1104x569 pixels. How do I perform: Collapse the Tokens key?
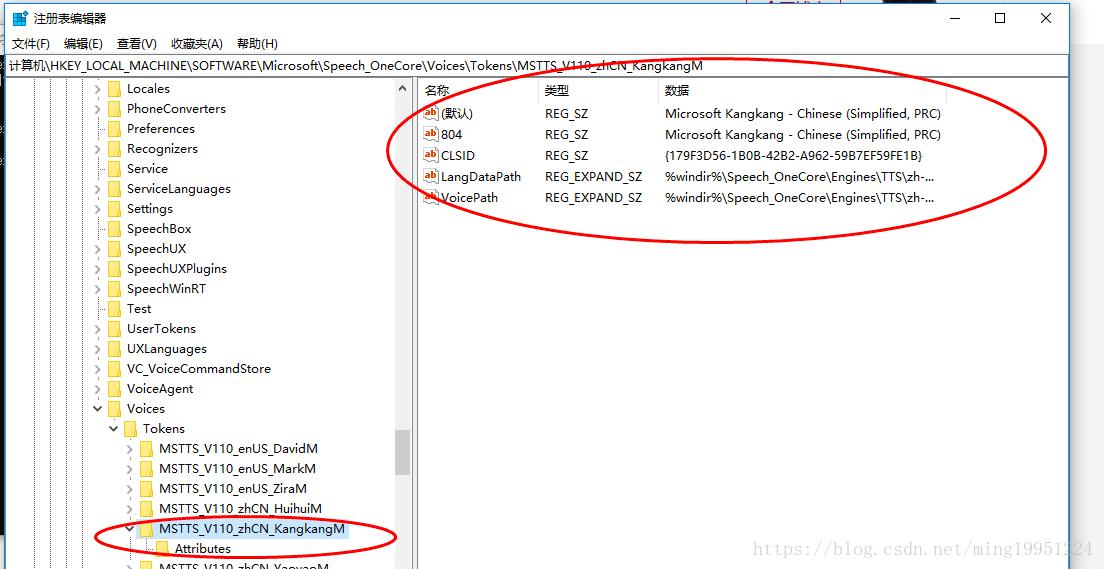(113, 429)
